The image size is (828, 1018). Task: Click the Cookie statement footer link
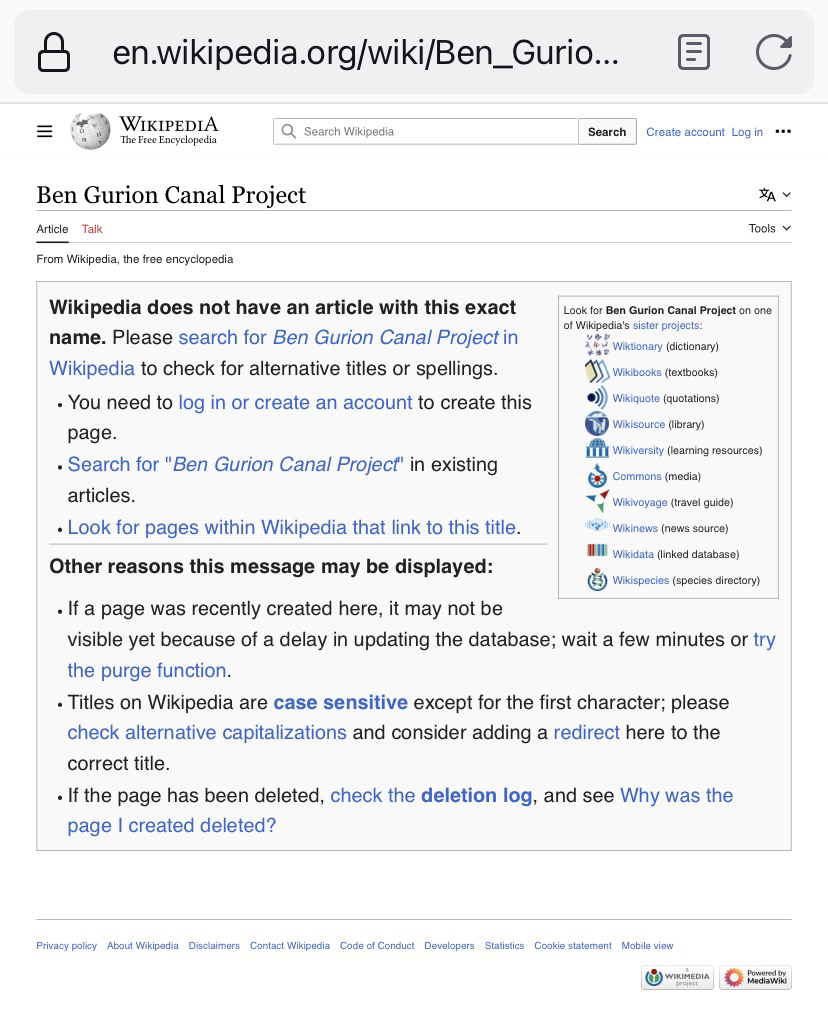[x=573, y=945]
